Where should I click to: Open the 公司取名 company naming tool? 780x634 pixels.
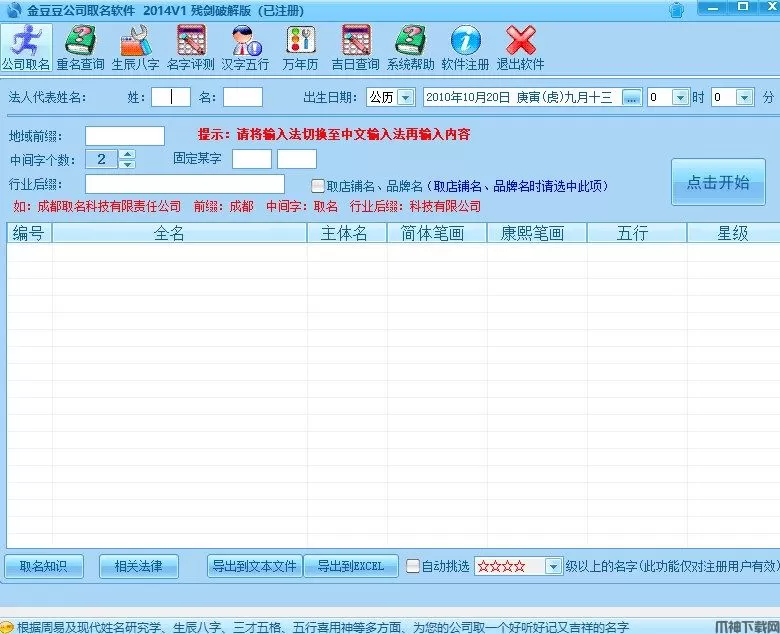click(25, 47)
